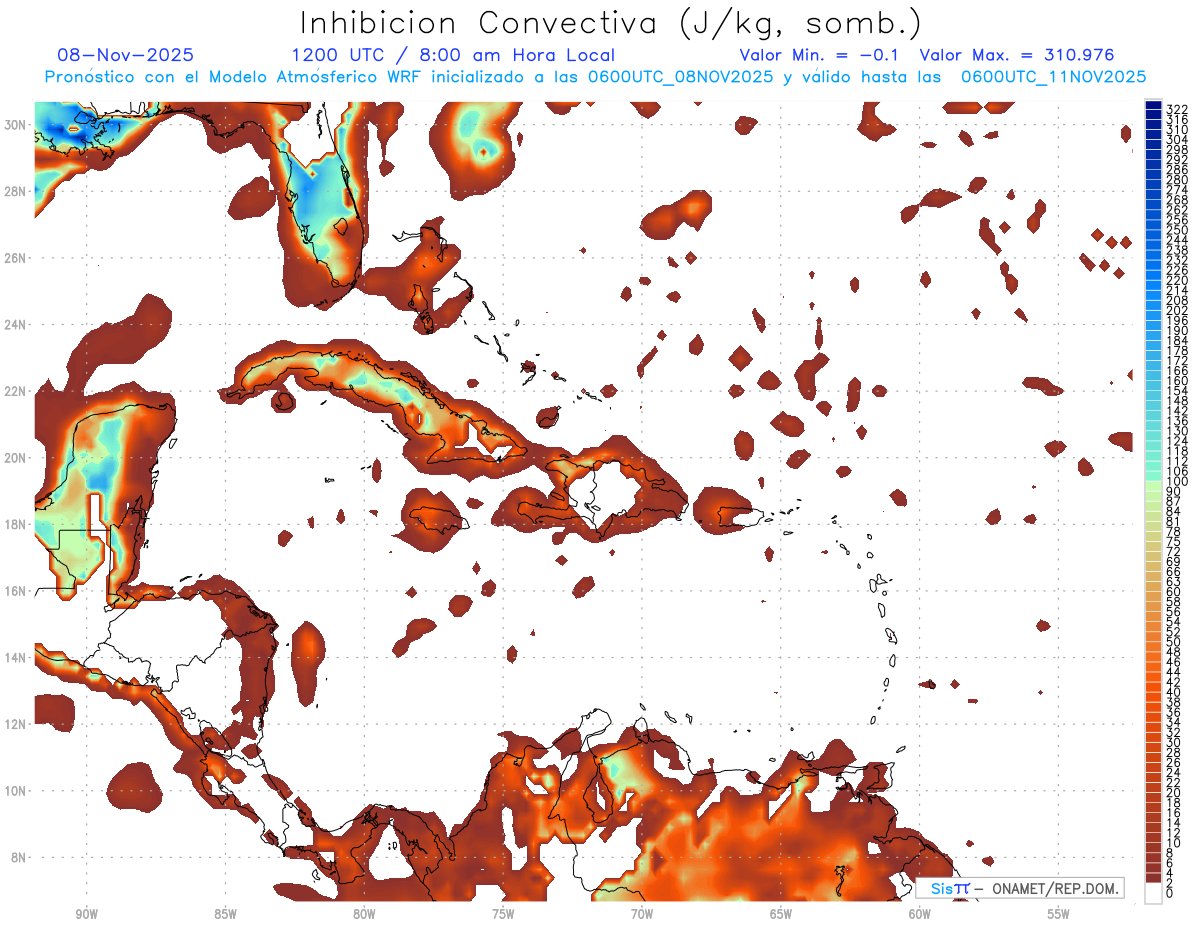Click the 'Valor Max. = 310.976' readout
This screenshot has width=1200, height=927.
tap(1017, 55)
